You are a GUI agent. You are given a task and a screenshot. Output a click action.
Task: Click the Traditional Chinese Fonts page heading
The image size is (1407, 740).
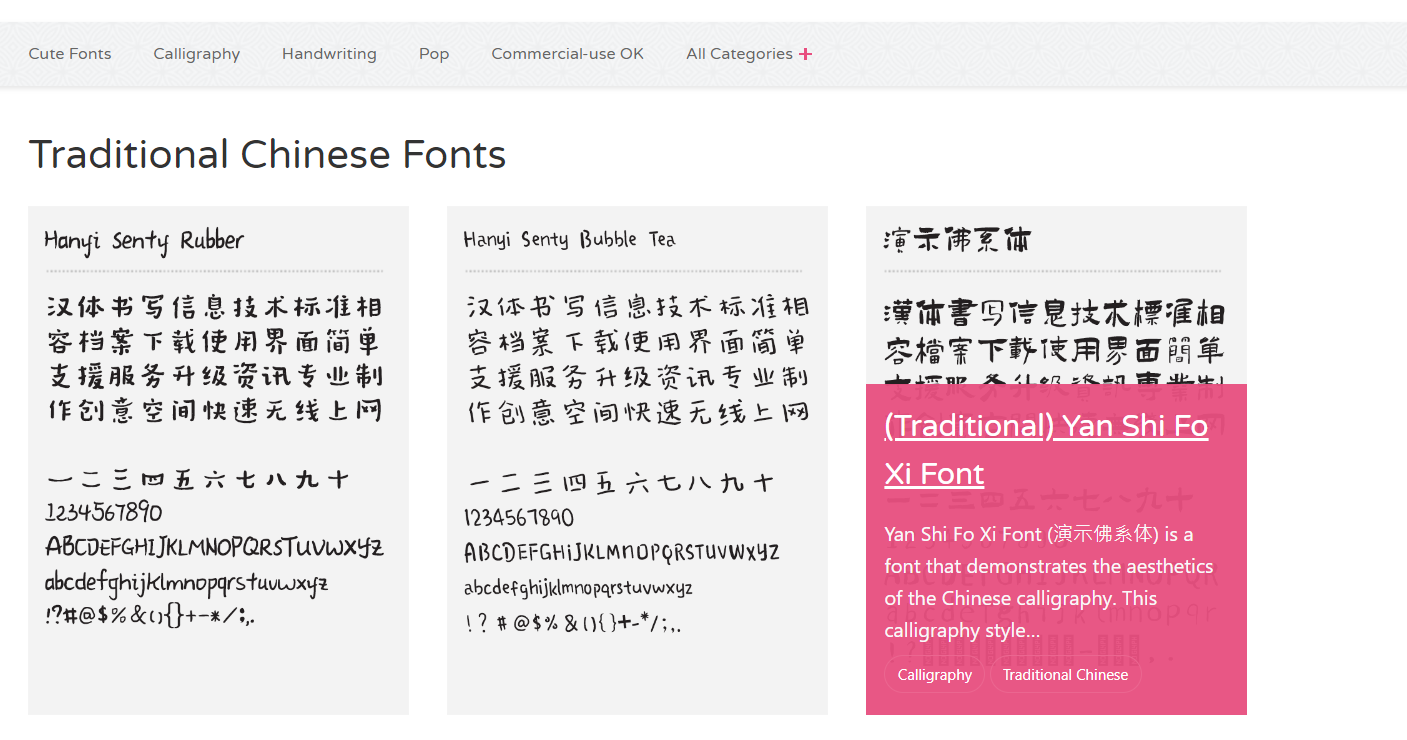coord(268,155)
